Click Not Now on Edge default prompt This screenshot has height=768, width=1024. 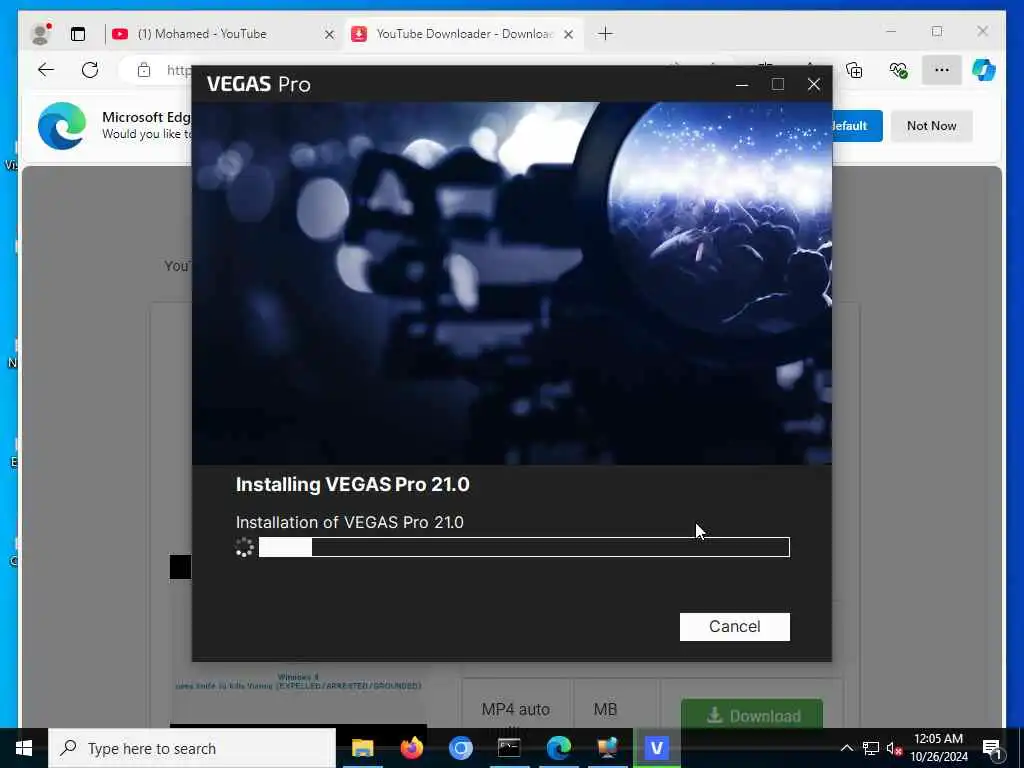click(x=931, y=125)
